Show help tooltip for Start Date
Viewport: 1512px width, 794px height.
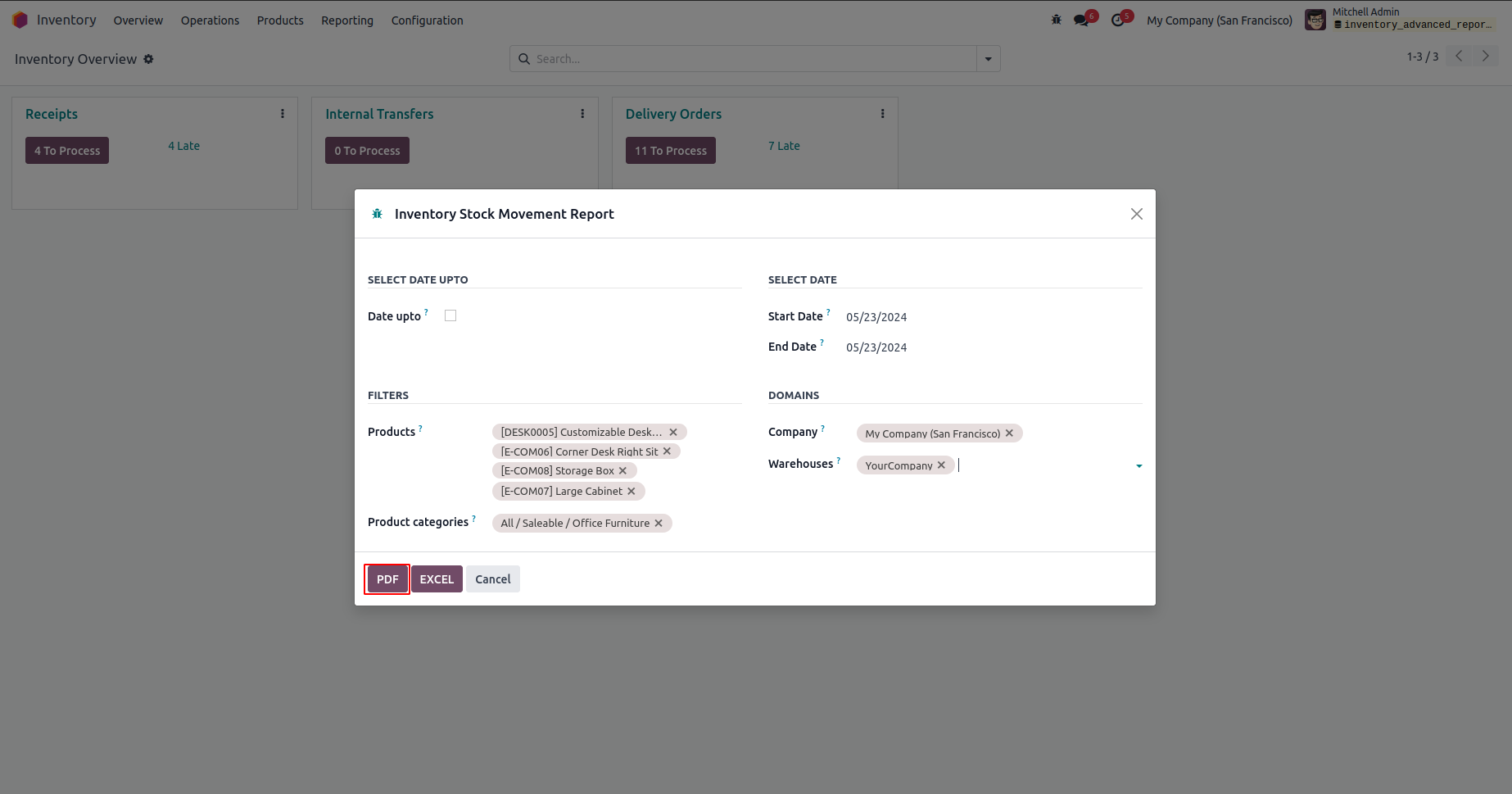[x=828, y=312]
